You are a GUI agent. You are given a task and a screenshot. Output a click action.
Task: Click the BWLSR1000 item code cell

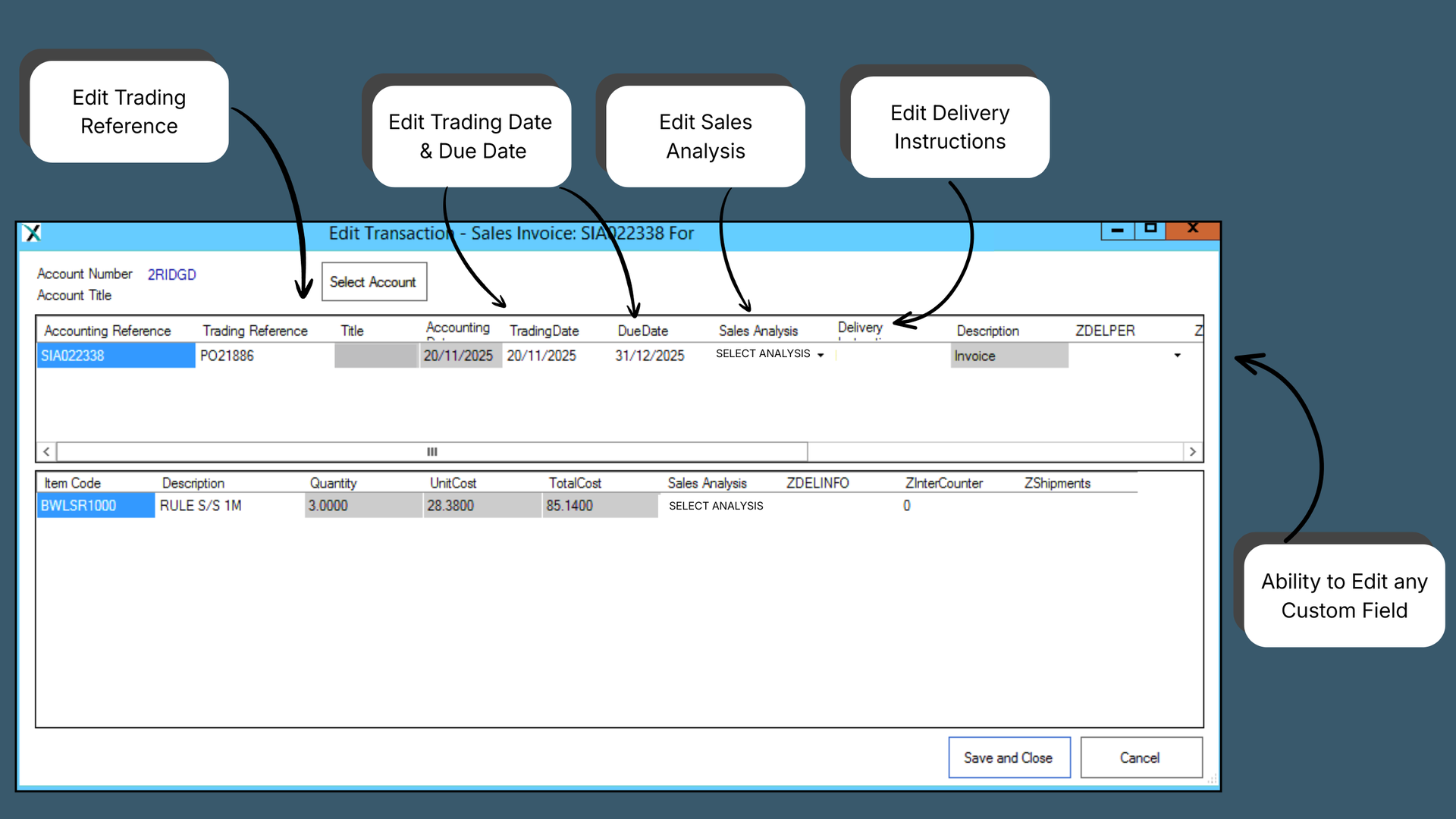[x=95, y=506]
